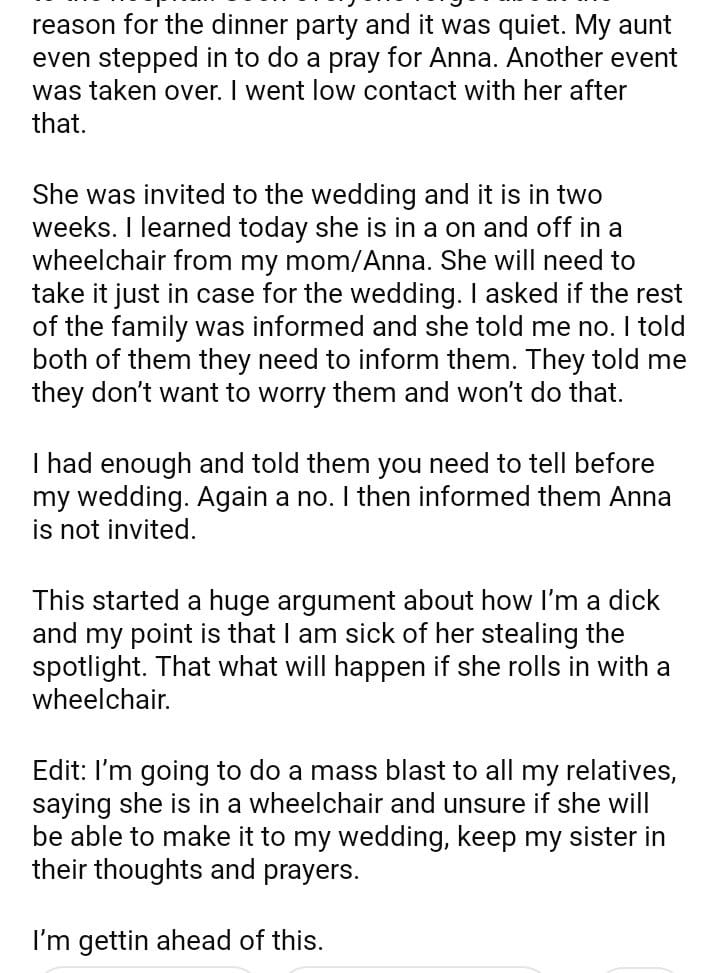Click the phrase "their thoughts and prayers."

click(195, 870)
